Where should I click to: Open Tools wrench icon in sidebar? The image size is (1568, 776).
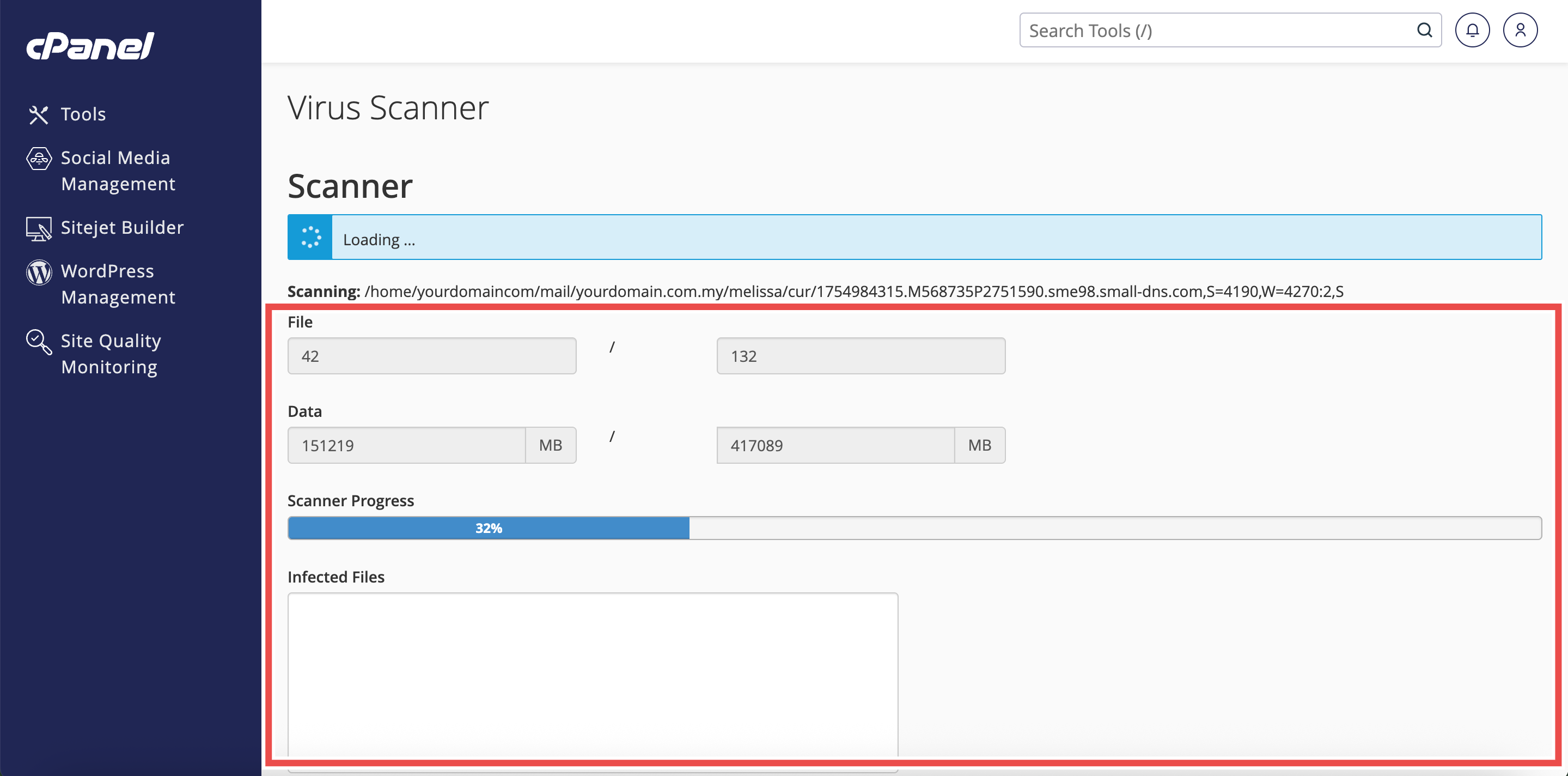click(x=38, y=114)
